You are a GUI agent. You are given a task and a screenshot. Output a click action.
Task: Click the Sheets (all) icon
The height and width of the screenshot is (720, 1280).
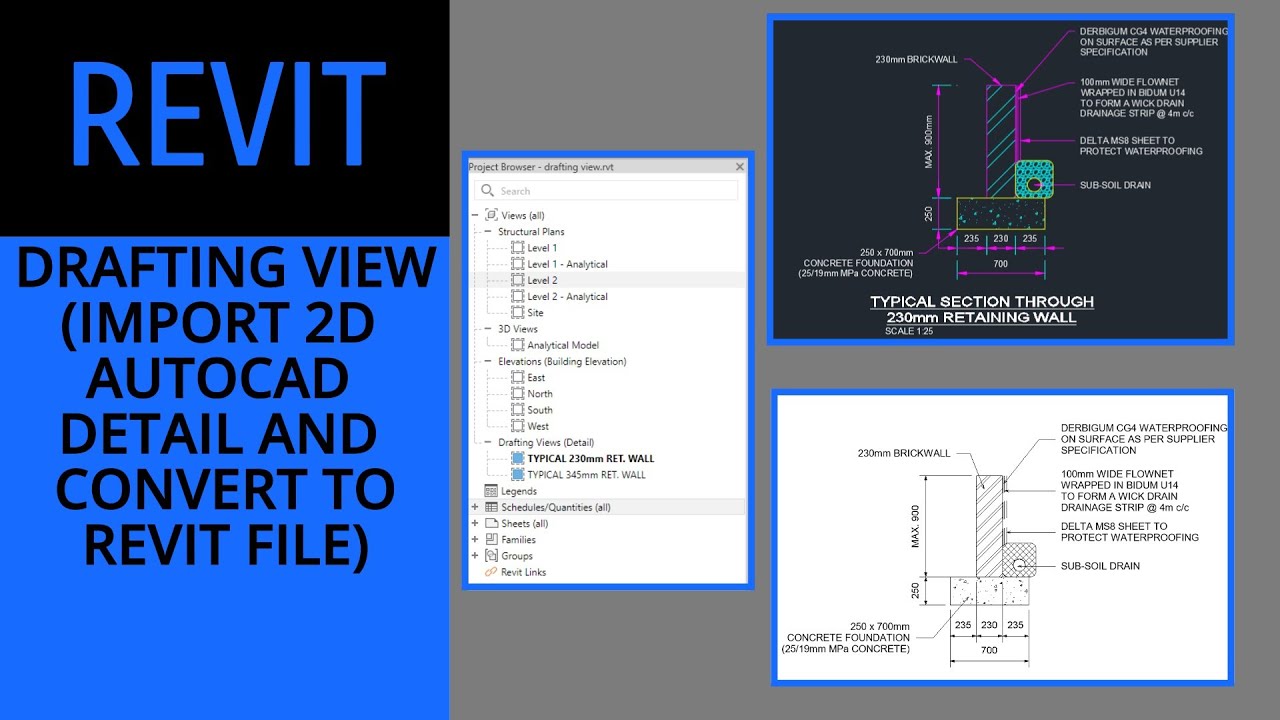point(491,523)
